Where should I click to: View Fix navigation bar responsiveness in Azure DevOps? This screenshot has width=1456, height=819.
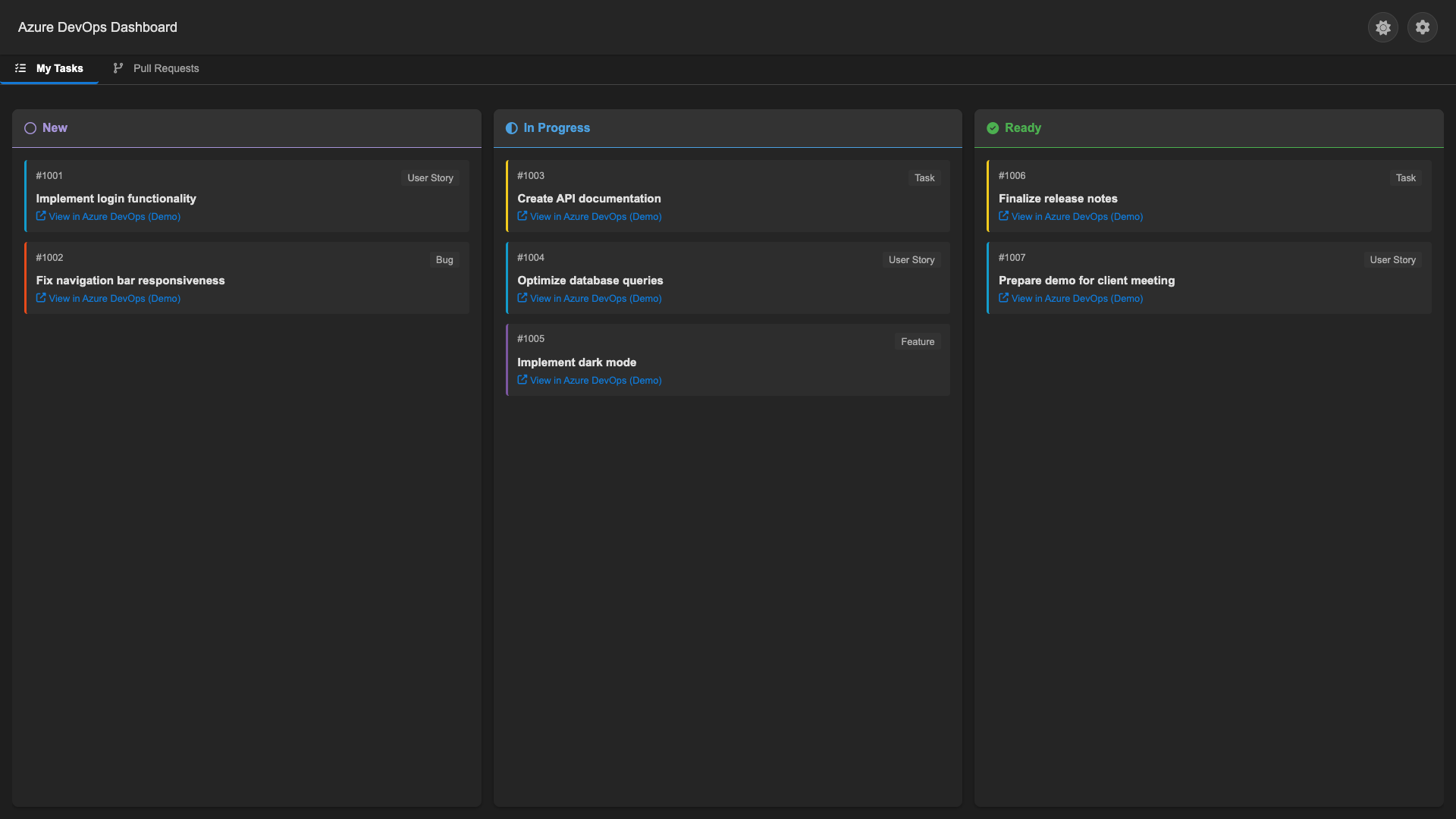108,299
